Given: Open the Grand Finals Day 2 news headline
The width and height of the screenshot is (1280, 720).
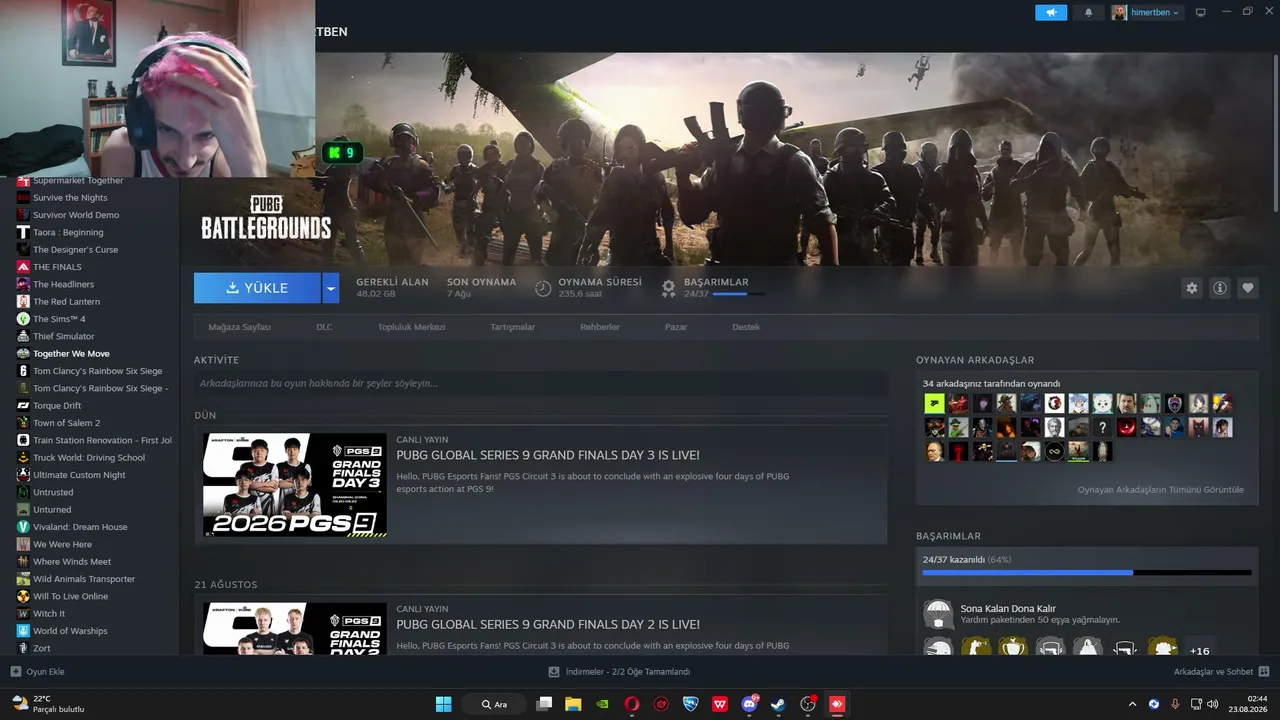Looking at the screenshot, I should tap(548, 625).
